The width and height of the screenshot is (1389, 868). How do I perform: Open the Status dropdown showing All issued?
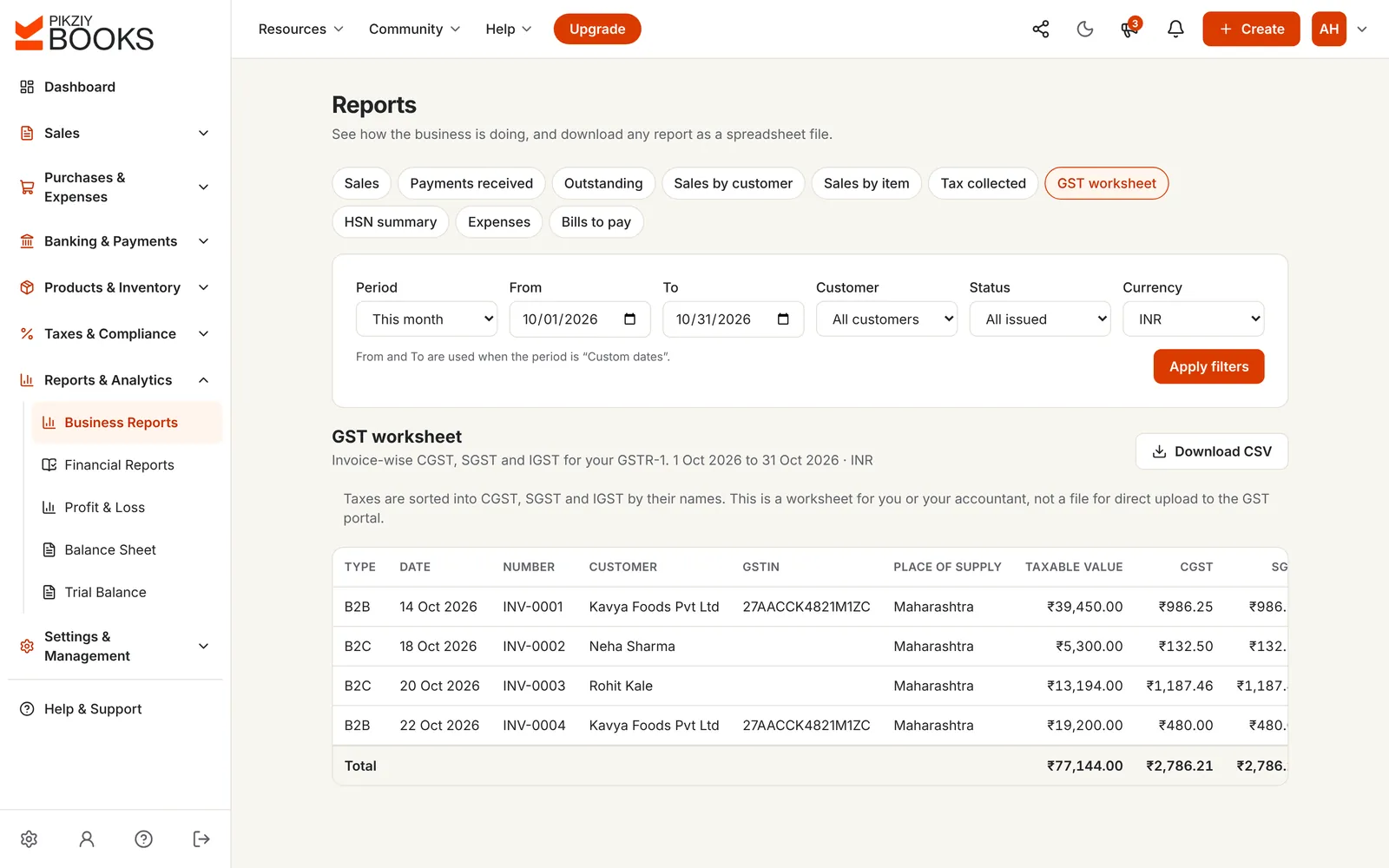pyautogui.click(x=1039, y=319)
